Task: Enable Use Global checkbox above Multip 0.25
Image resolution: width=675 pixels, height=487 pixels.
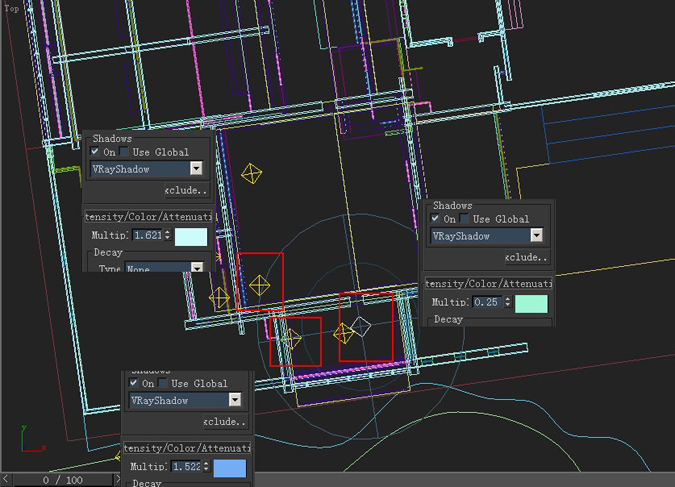Action: [x=464, y=218]
